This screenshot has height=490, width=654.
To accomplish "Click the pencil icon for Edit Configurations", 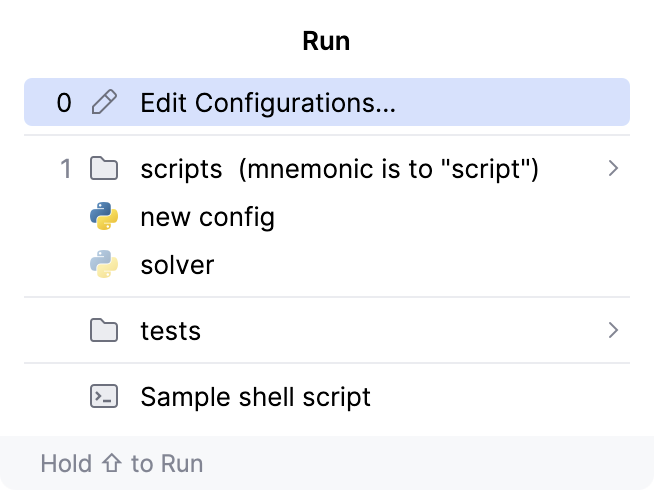I will [x=103, y=102].
